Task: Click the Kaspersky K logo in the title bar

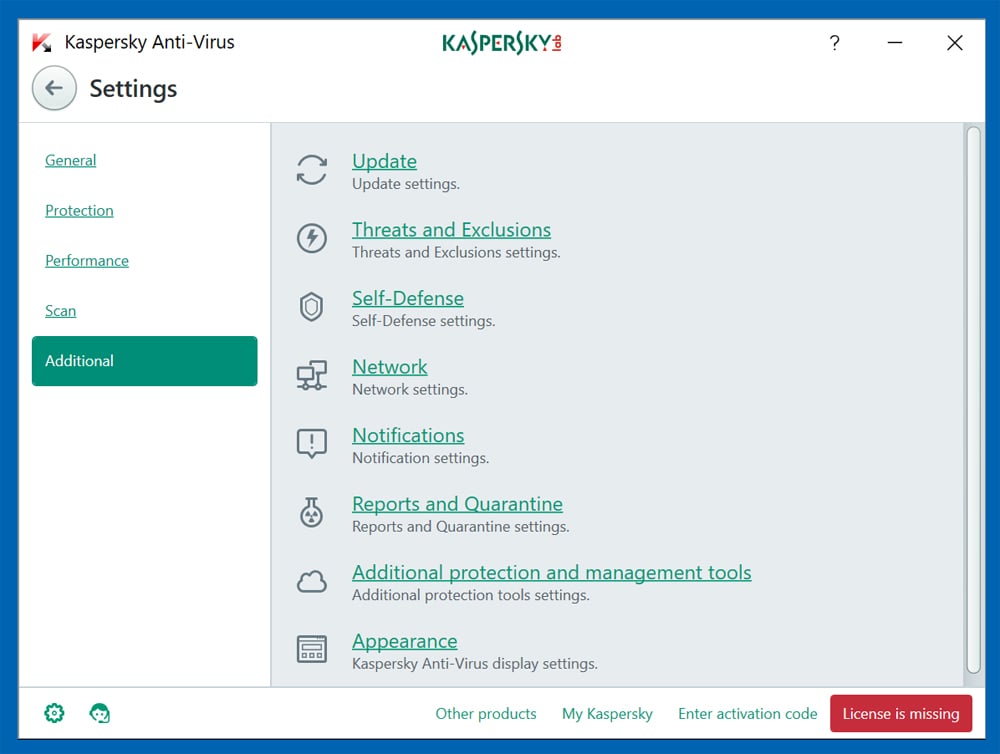Action: point(42,43)
